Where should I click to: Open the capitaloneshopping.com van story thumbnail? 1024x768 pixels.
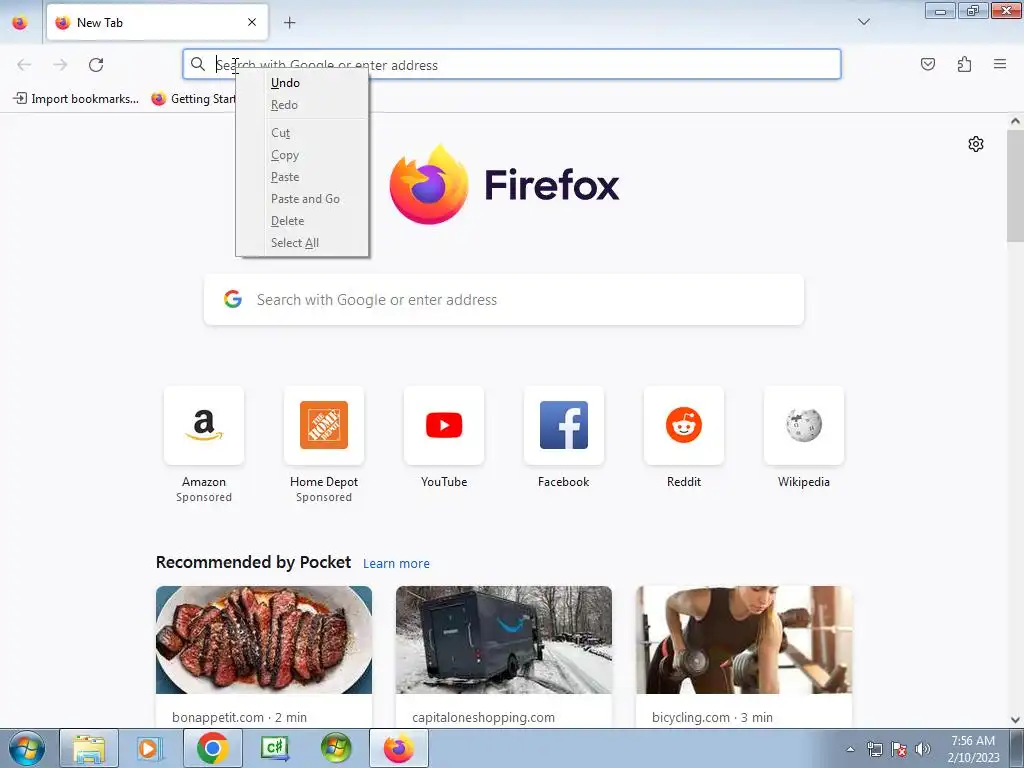coord(504,640)
